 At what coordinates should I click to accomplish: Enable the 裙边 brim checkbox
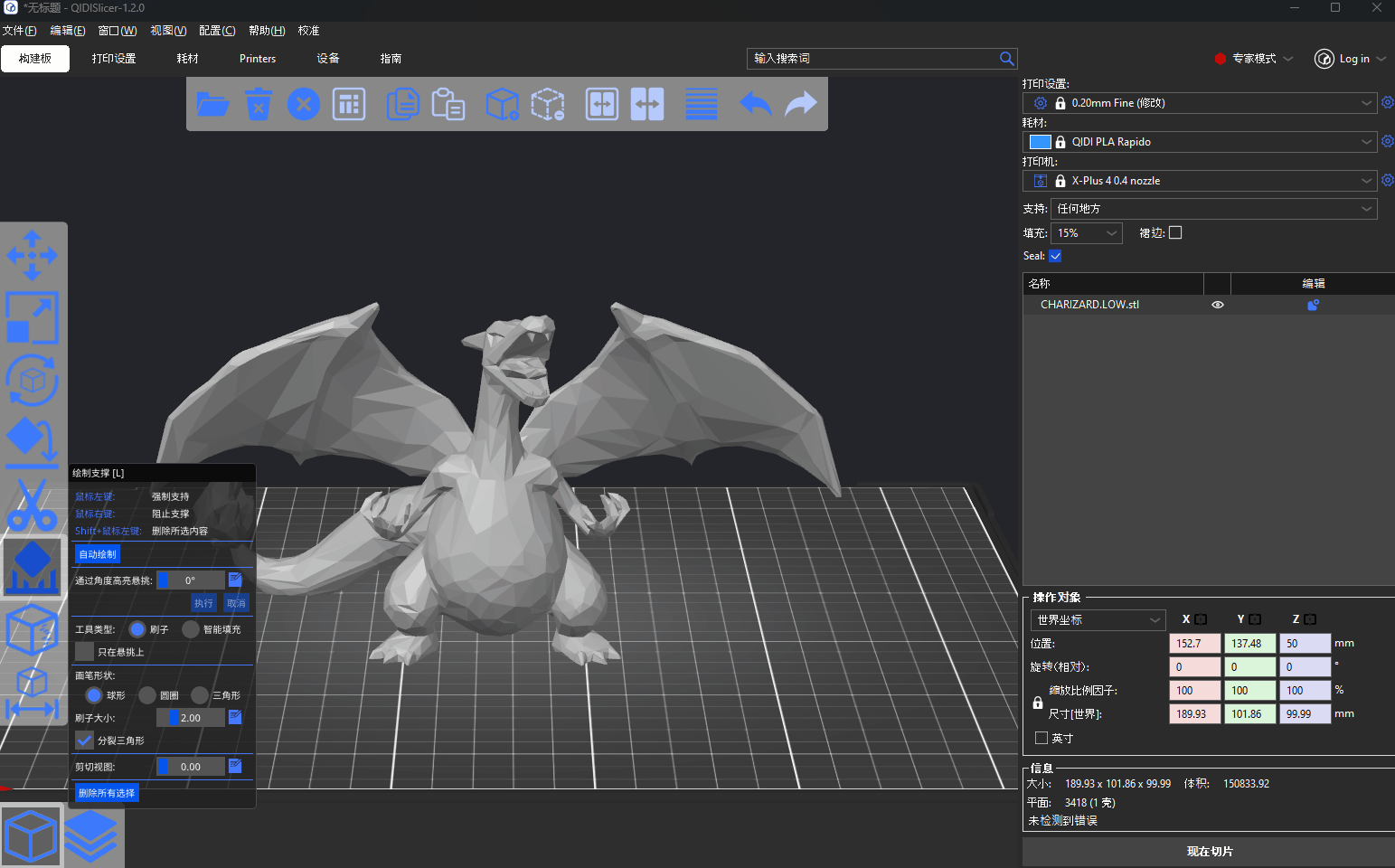point(1175,232)
